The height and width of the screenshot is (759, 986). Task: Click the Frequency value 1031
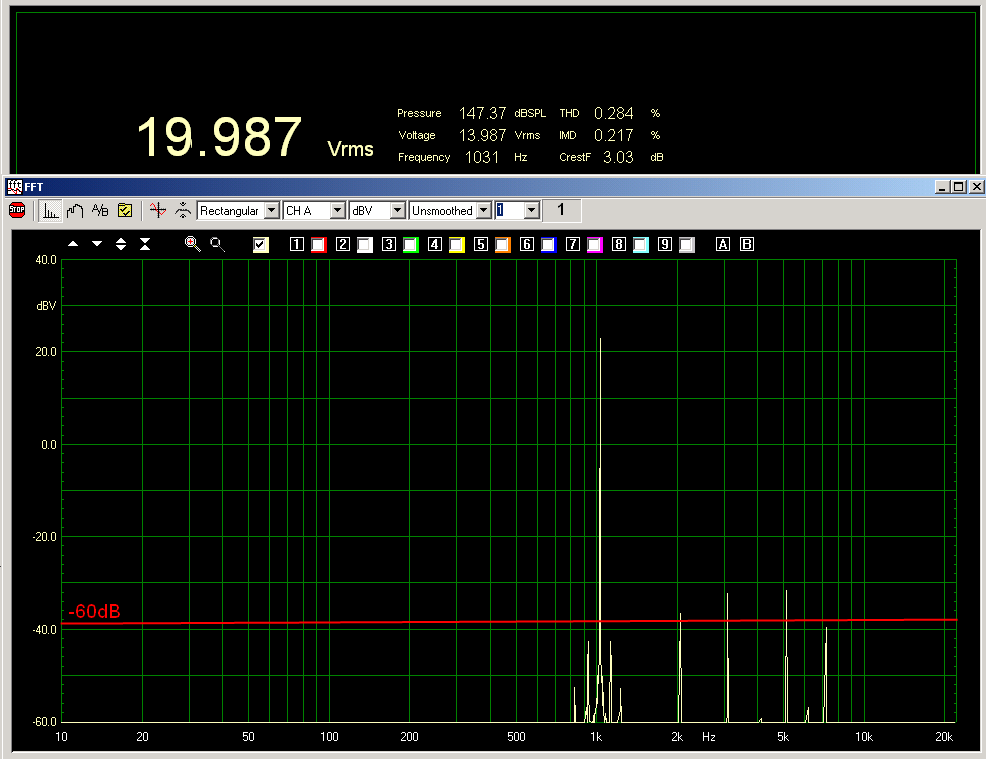pyautogui.click(x=482, y=157)
